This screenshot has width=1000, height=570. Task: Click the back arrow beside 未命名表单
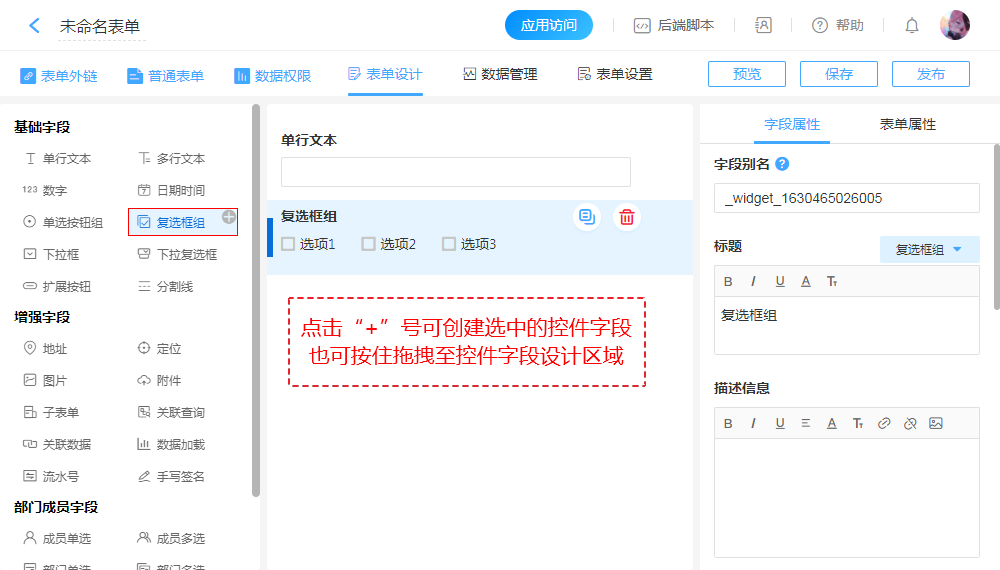click(x=34, y=26)
